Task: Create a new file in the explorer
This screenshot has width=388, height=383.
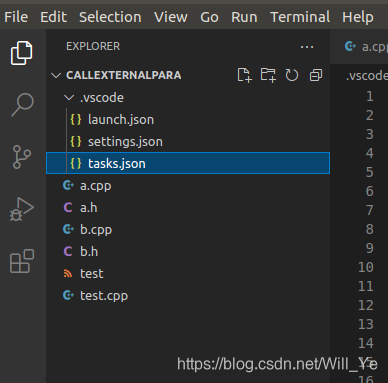Action: point(244,75)
